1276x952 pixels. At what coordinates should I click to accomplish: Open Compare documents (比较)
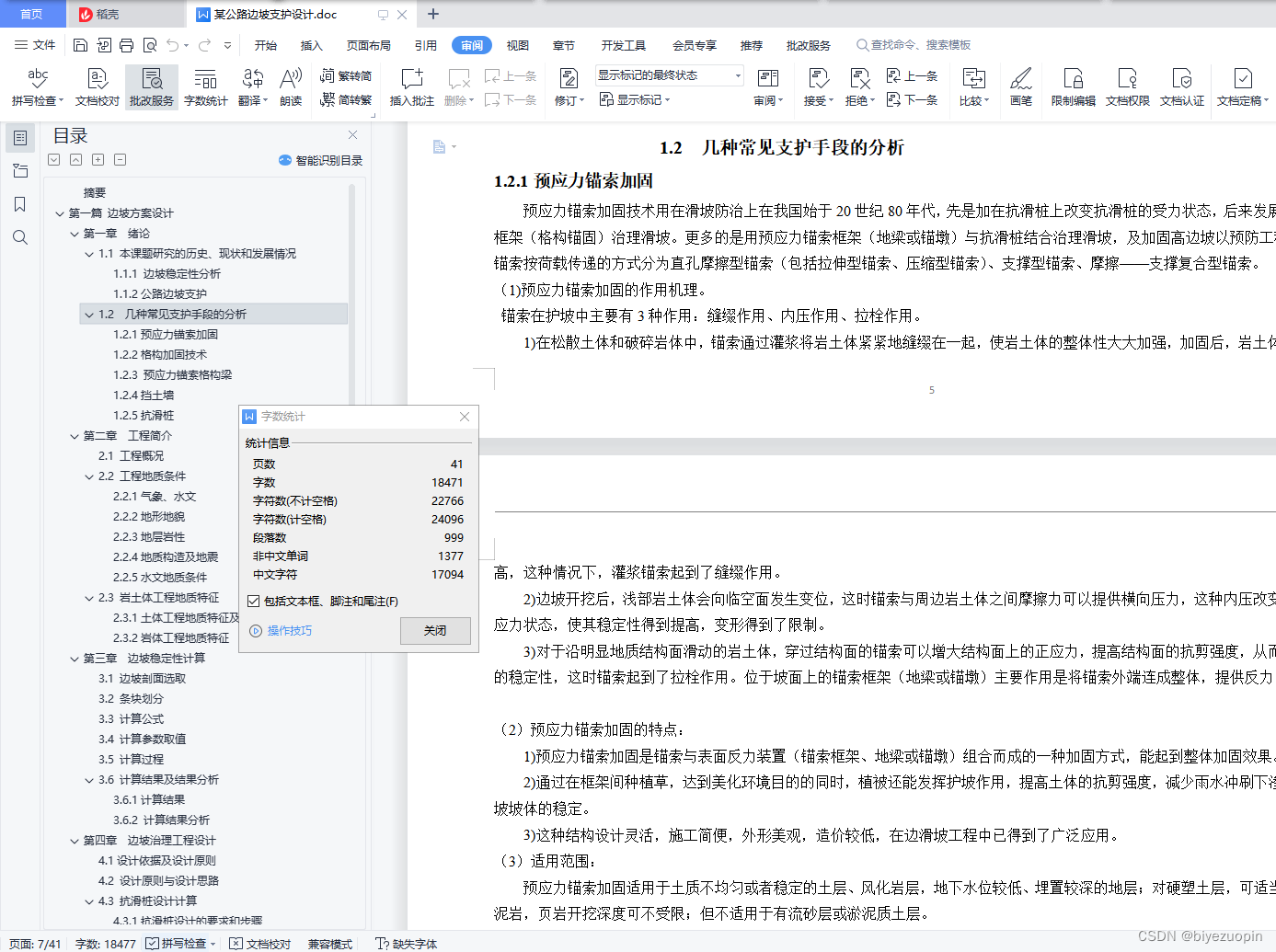pyautogui.click(x=973, y=87)
